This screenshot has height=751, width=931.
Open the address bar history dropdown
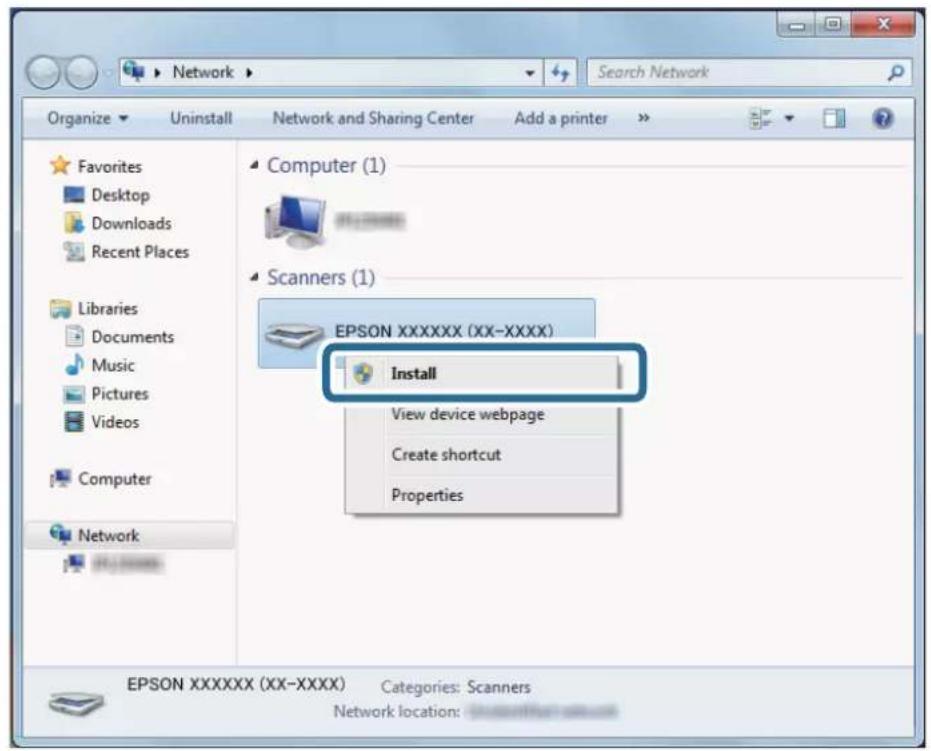pyautogui.click(x=530, y=73)
